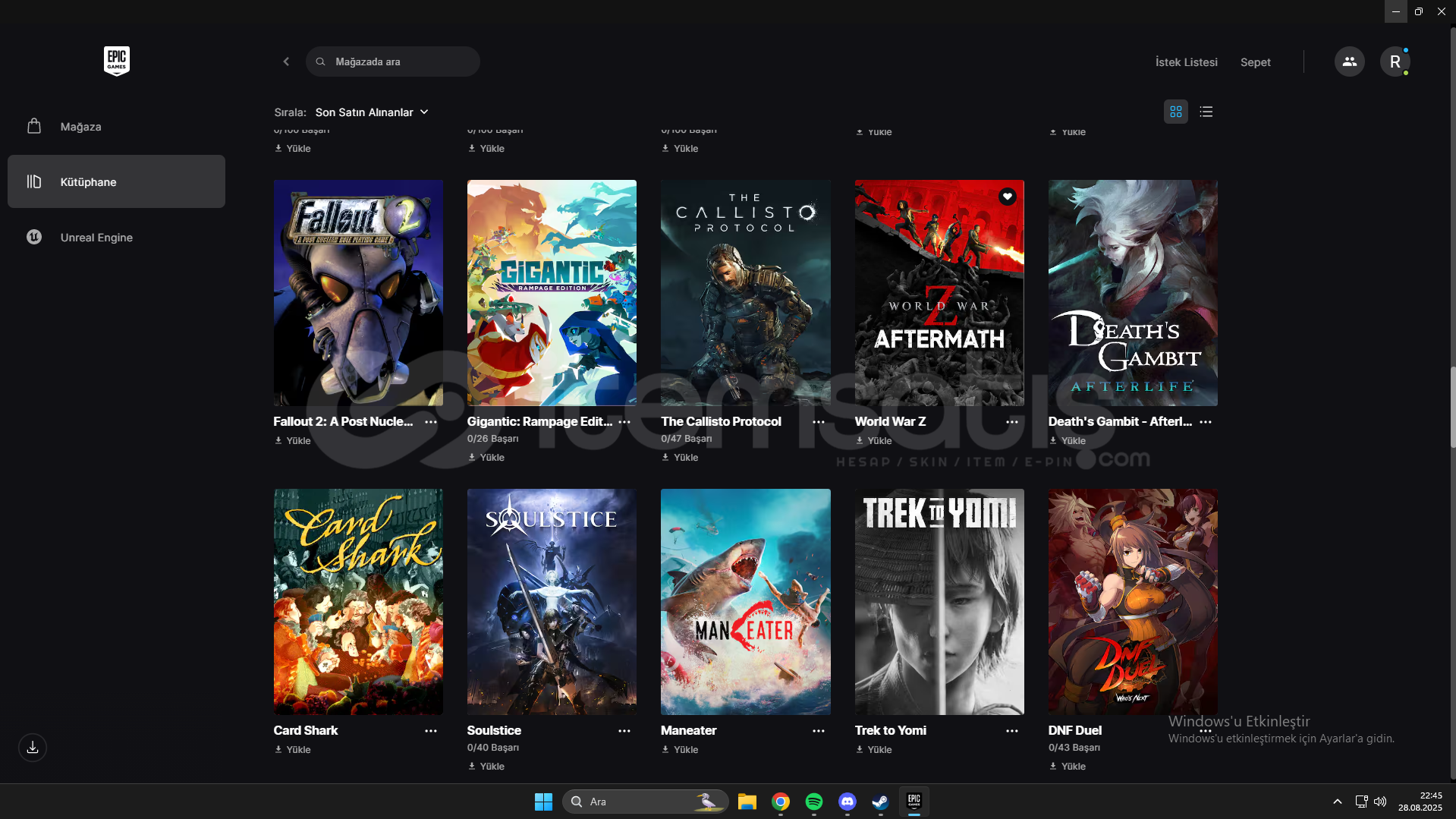
Task: Click Epic Games Launcher taskbar icon
Action: pyautogui.click(x=914, y=802)
